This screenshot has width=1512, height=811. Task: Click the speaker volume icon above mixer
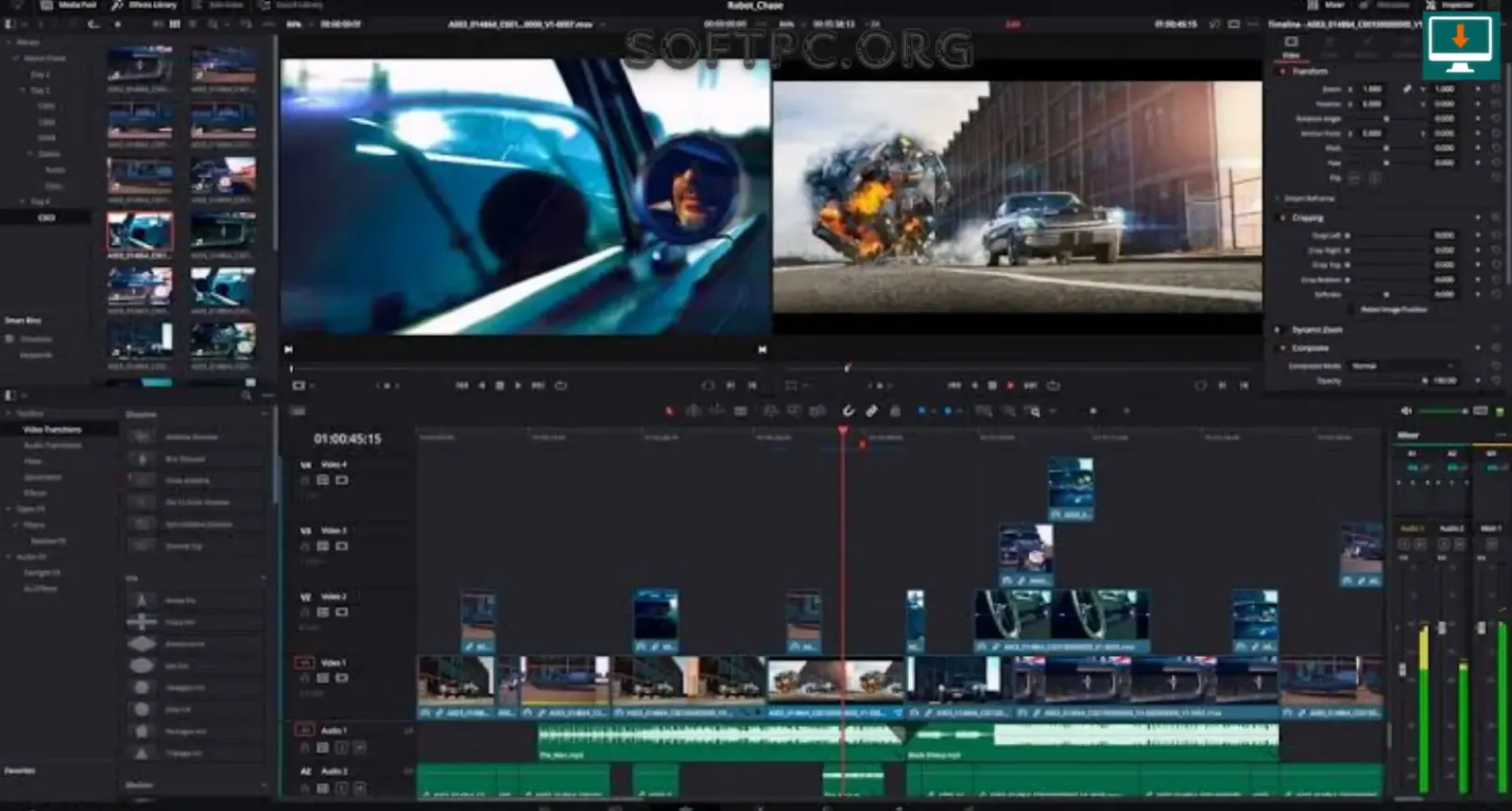click(x=1406, y=411)
